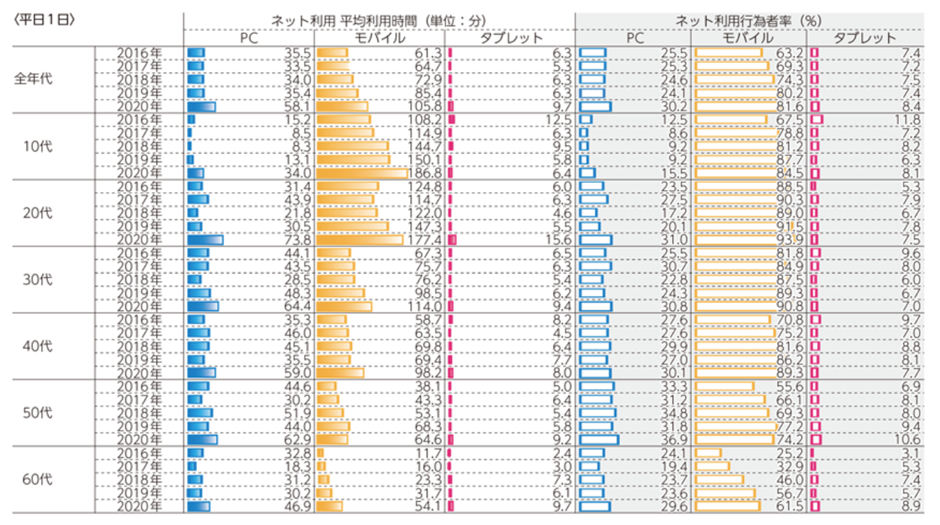Click the 20代 2020年 PC bar 73.8
The image size is (940, 525).
(205, 240)
